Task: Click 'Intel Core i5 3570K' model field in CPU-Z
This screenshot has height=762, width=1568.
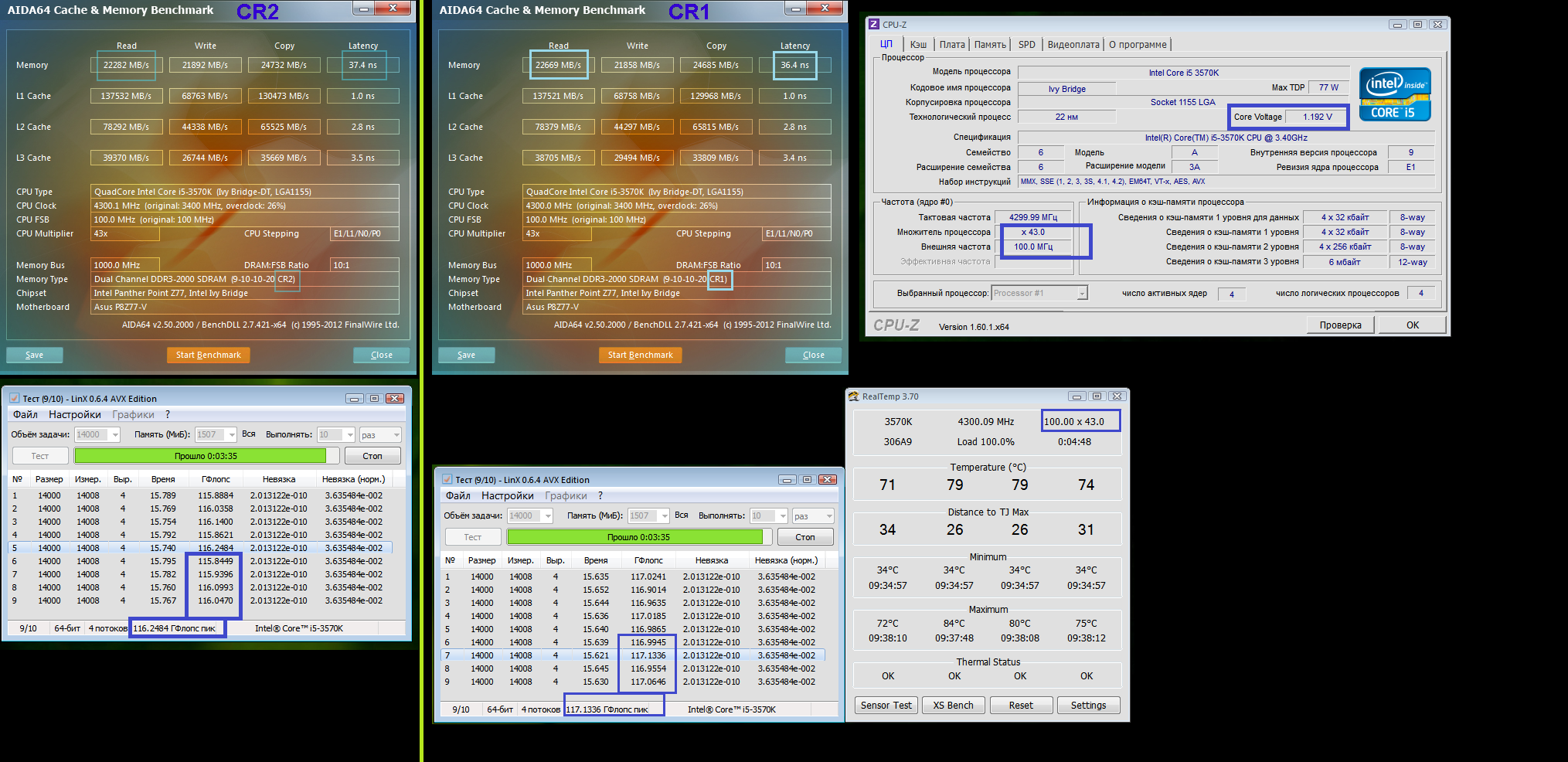Action: tap(1184, 73)
